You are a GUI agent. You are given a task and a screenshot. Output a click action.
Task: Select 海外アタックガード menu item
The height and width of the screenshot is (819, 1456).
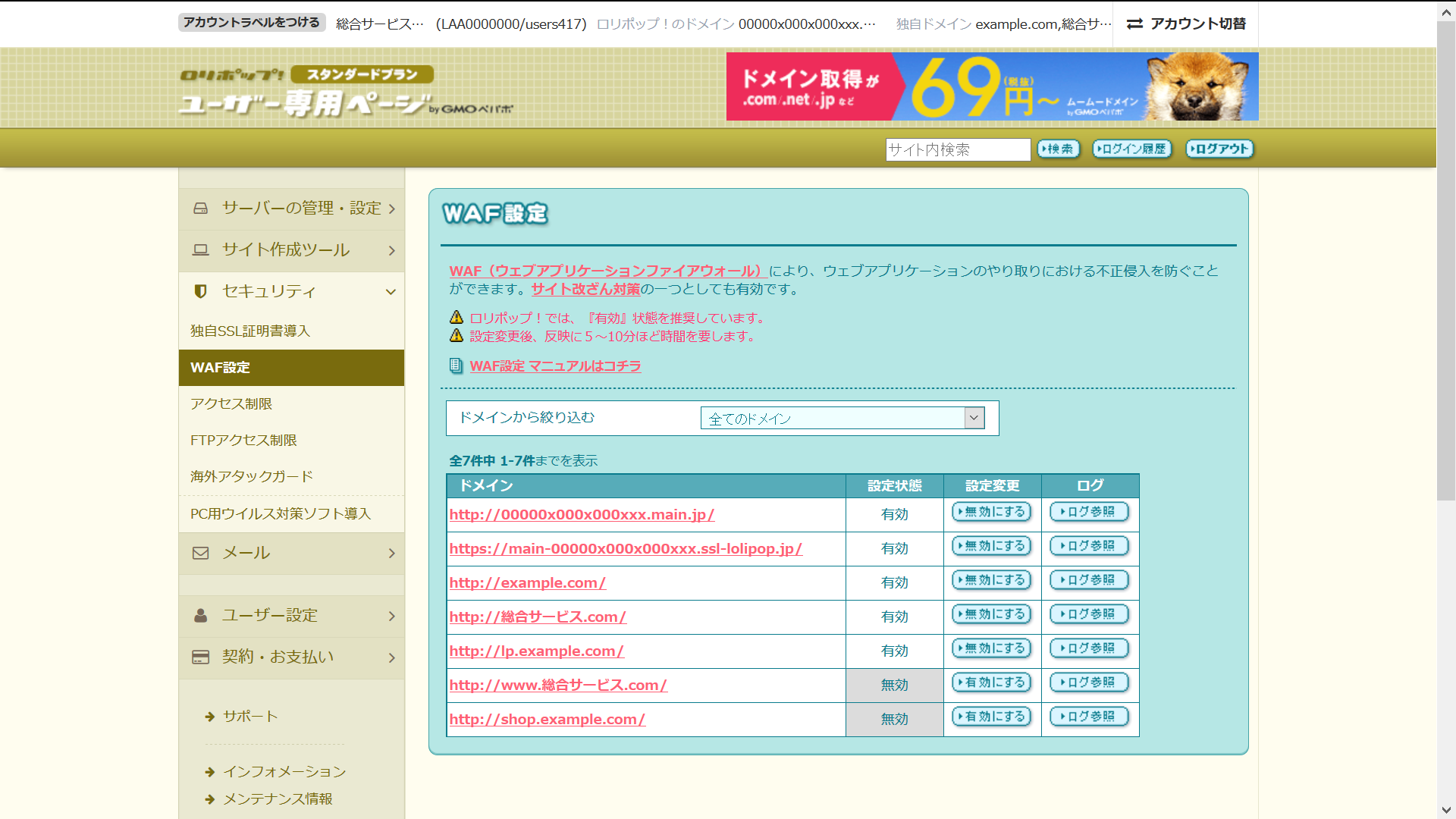pos(252,476)
